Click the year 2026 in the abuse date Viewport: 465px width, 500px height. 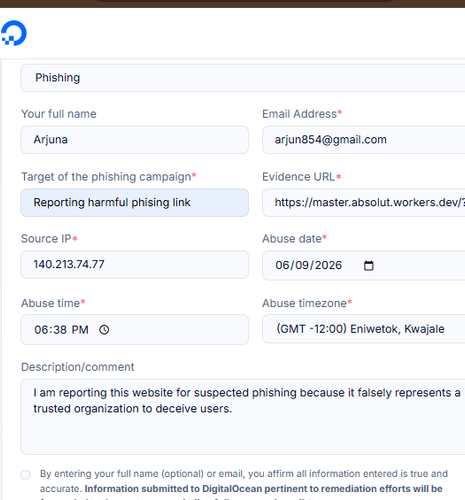point(328,265)
